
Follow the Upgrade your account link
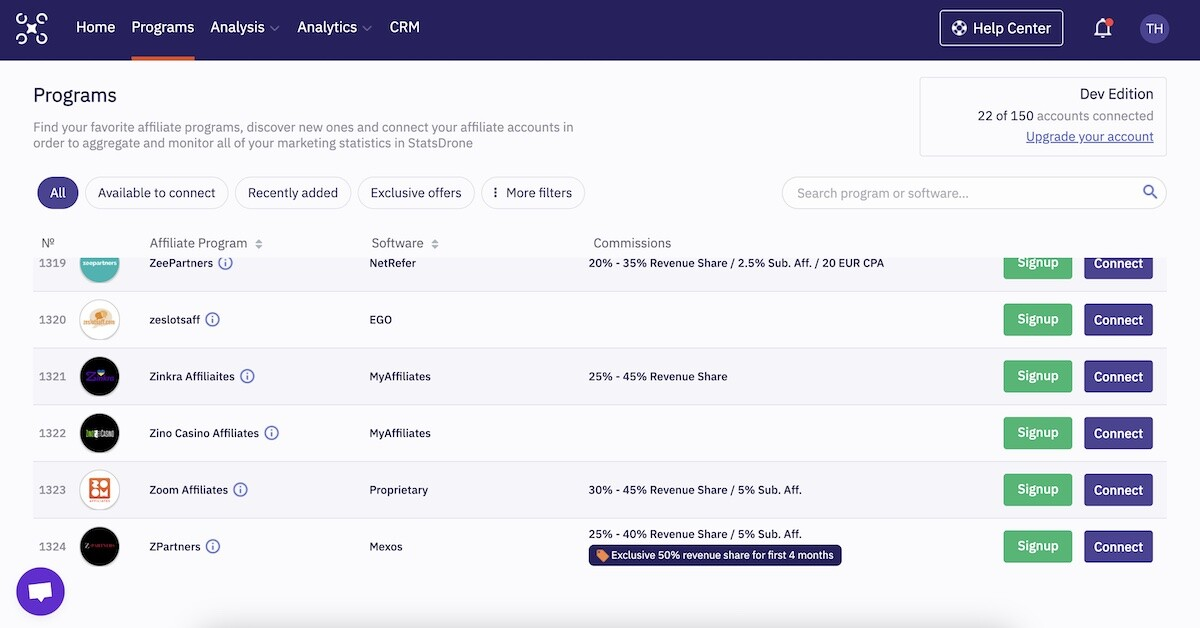(x=1089, y=137)
